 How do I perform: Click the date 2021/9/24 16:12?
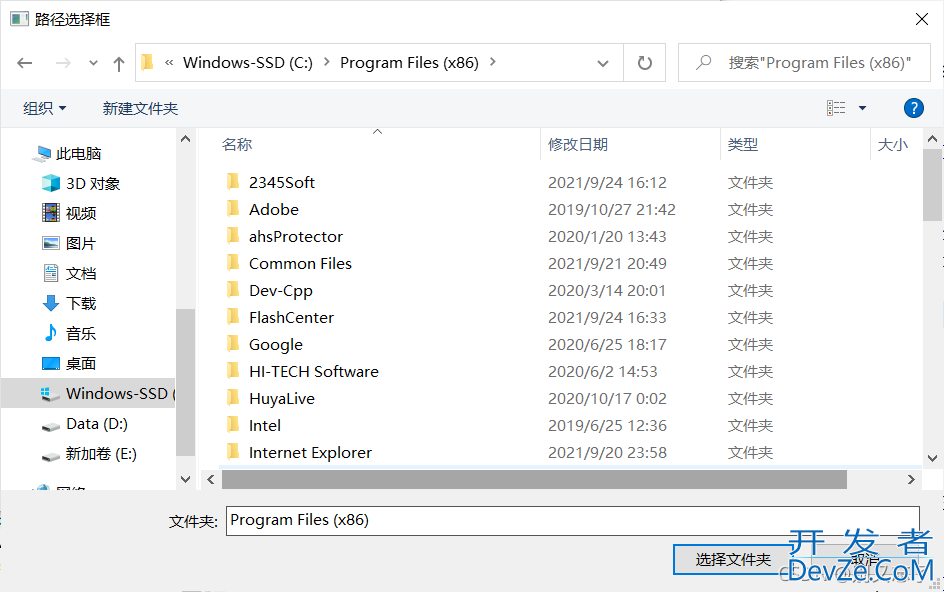(x=607, y=182)
